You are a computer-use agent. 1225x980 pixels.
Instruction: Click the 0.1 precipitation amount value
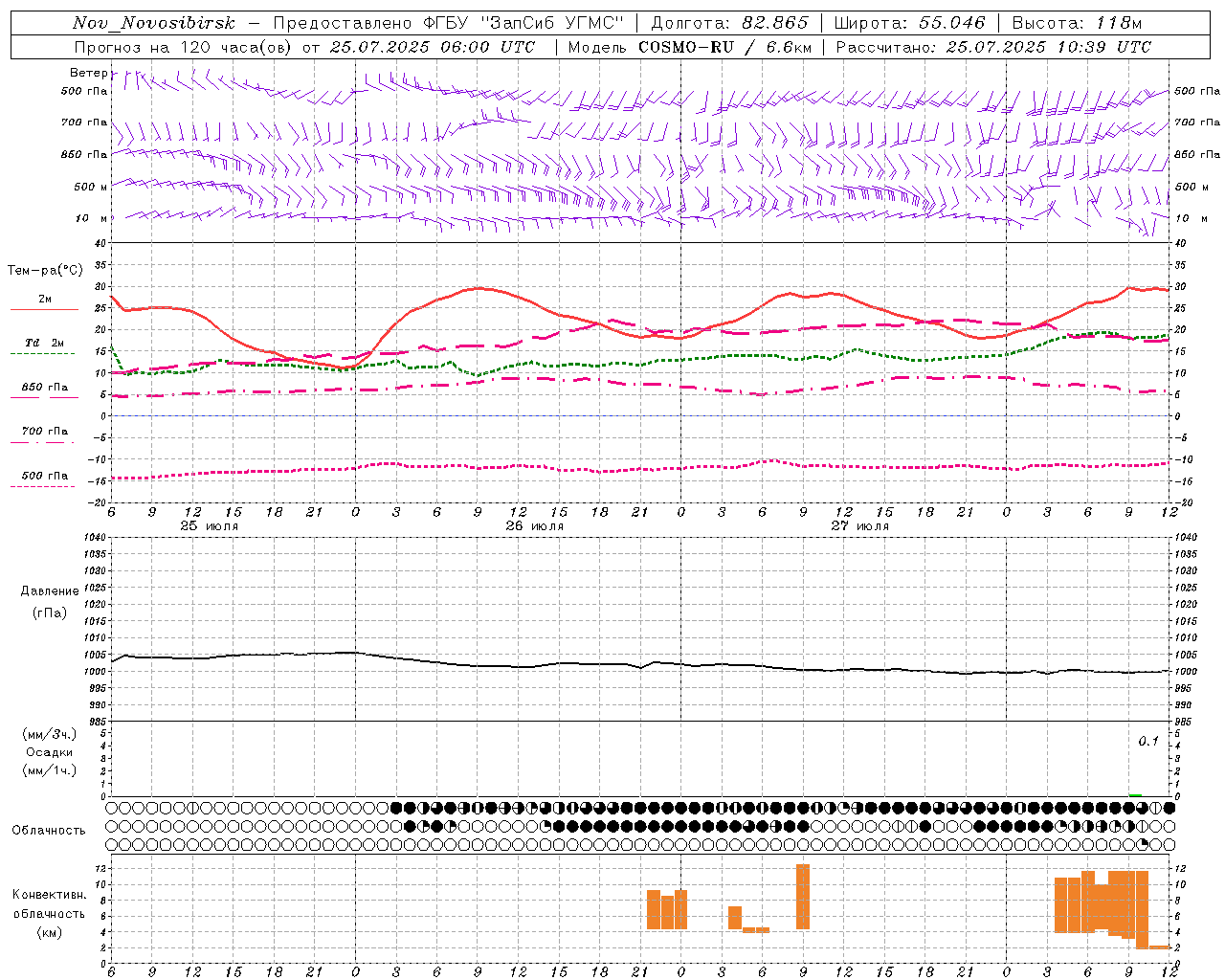[x=1148, y=742]
